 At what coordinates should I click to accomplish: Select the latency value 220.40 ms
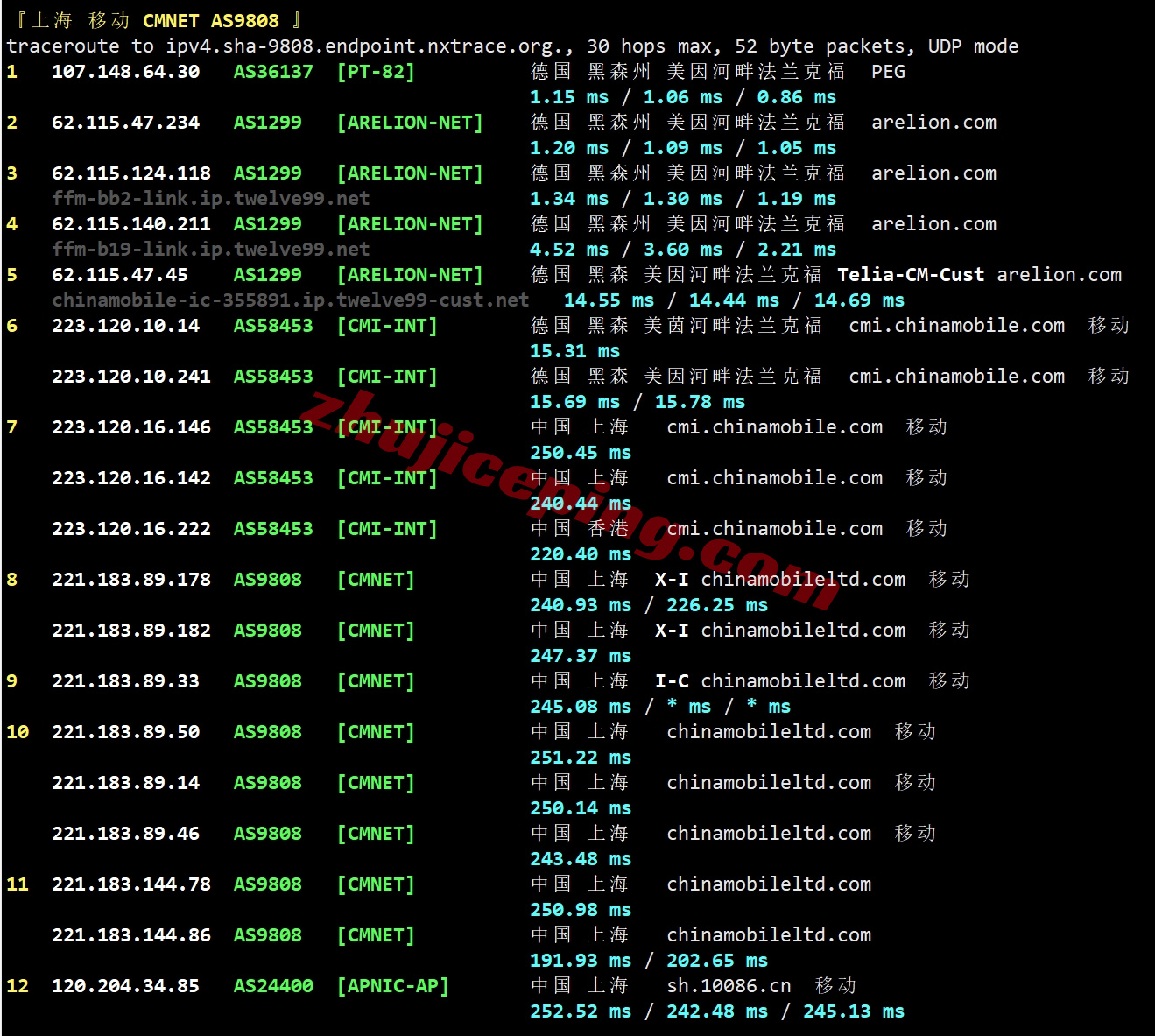tap(581, 554)
